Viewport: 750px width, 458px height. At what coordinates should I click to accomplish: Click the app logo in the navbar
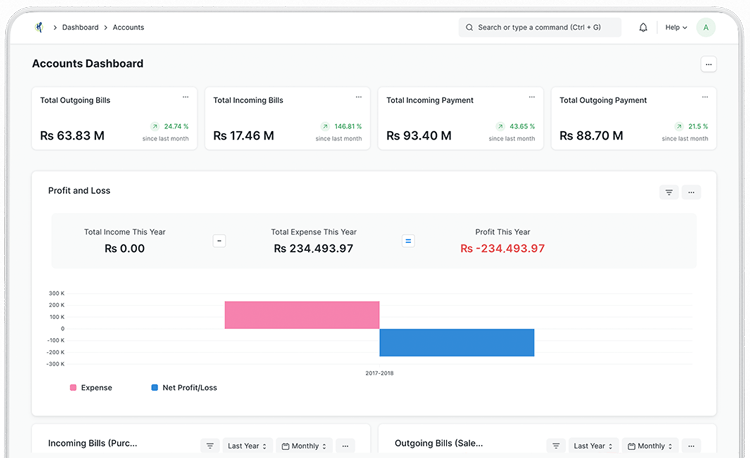pos(38,28)
